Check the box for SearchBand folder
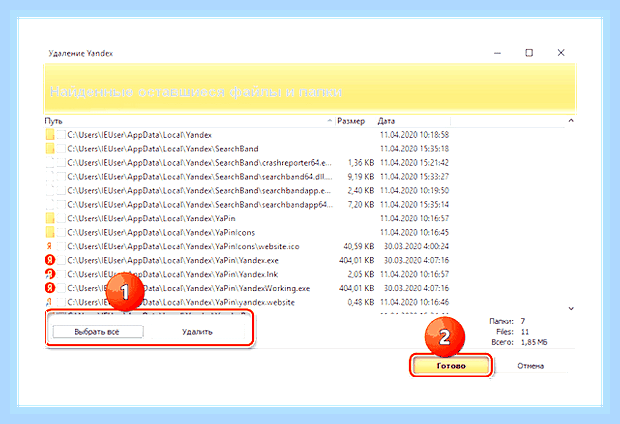Screen dimensions: 620x424 (x=61, y=149)
